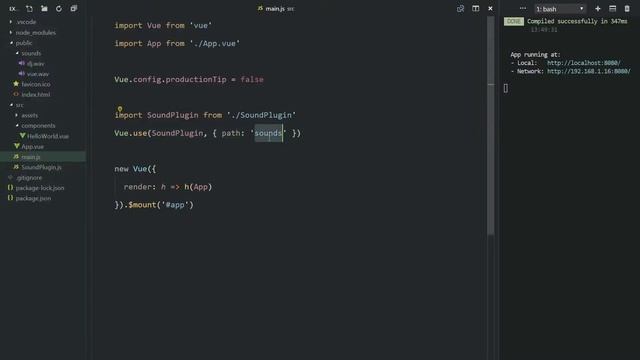
Task: Collapse the public folder
Action: click(x=24, y=43)
